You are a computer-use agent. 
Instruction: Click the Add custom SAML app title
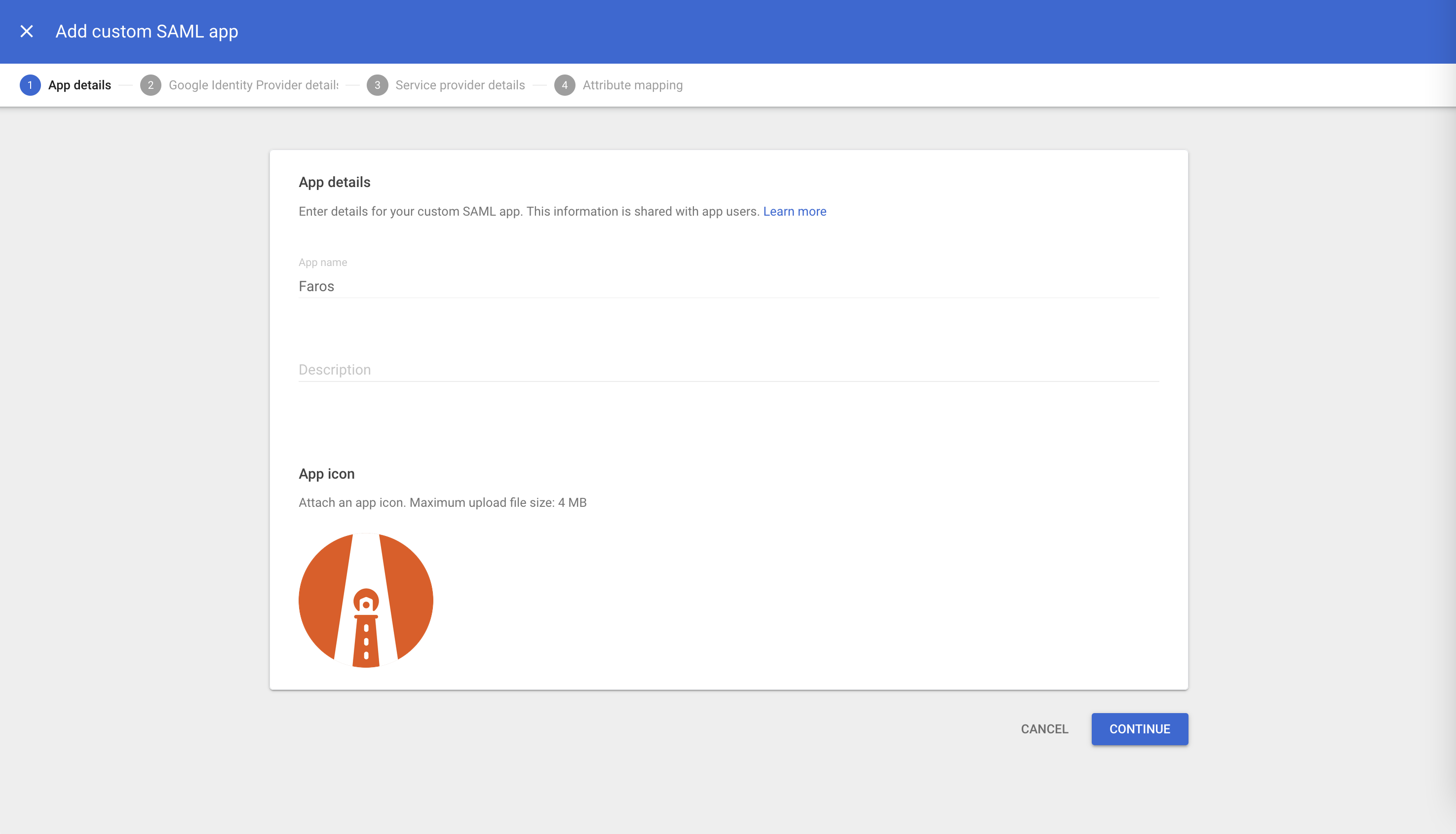(x=147, y=32)
